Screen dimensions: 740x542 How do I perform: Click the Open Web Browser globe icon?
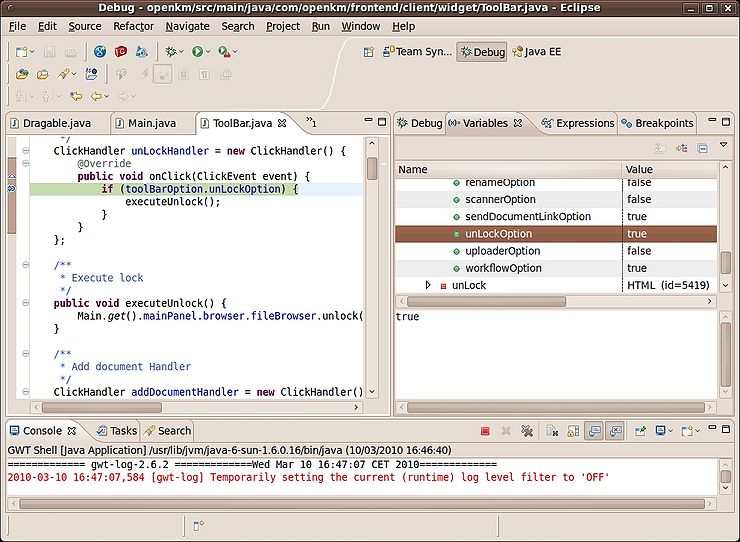click(100, 51)
